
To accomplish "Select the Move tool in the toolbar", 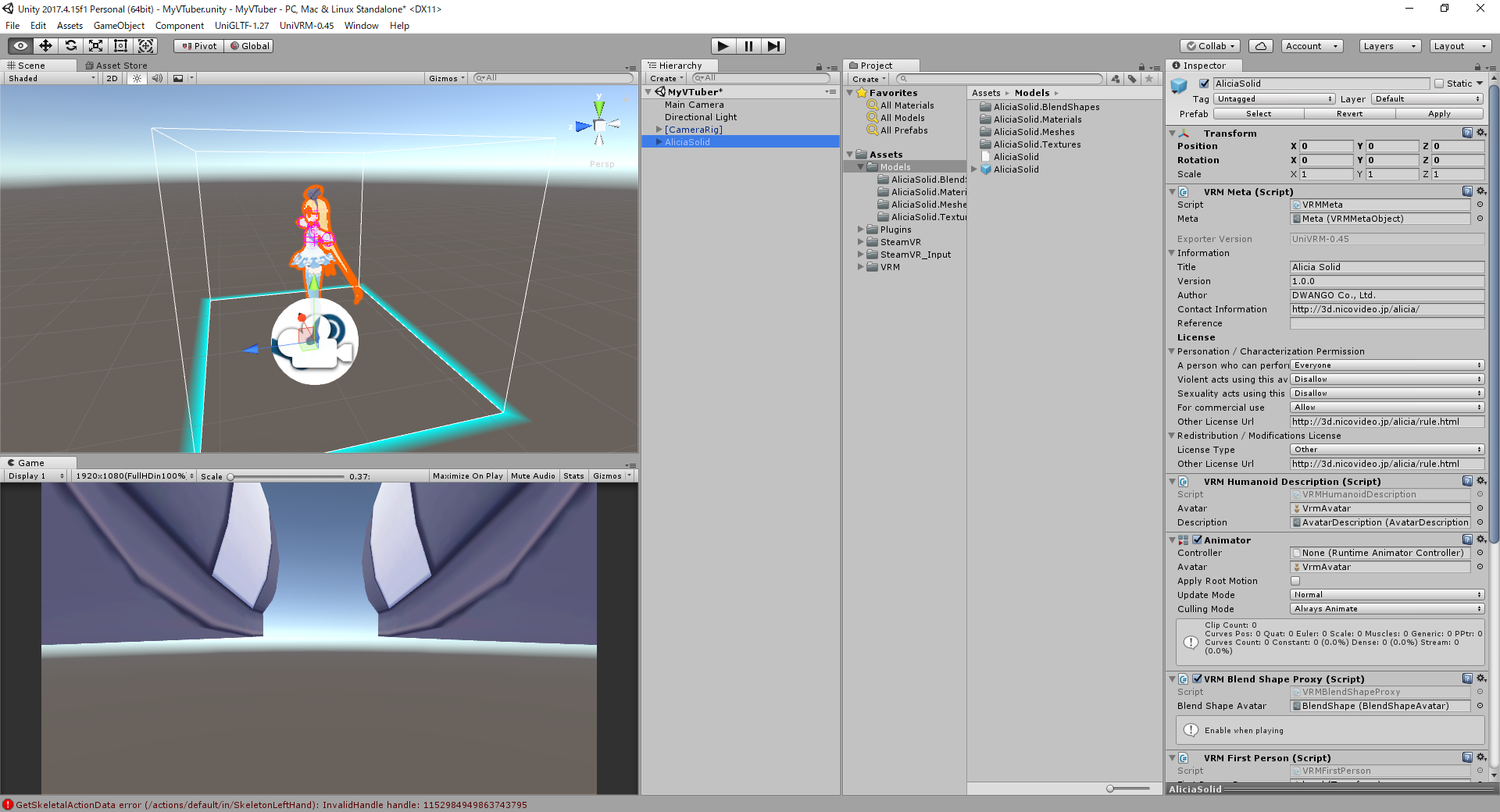I will click(x=45, y=45).
